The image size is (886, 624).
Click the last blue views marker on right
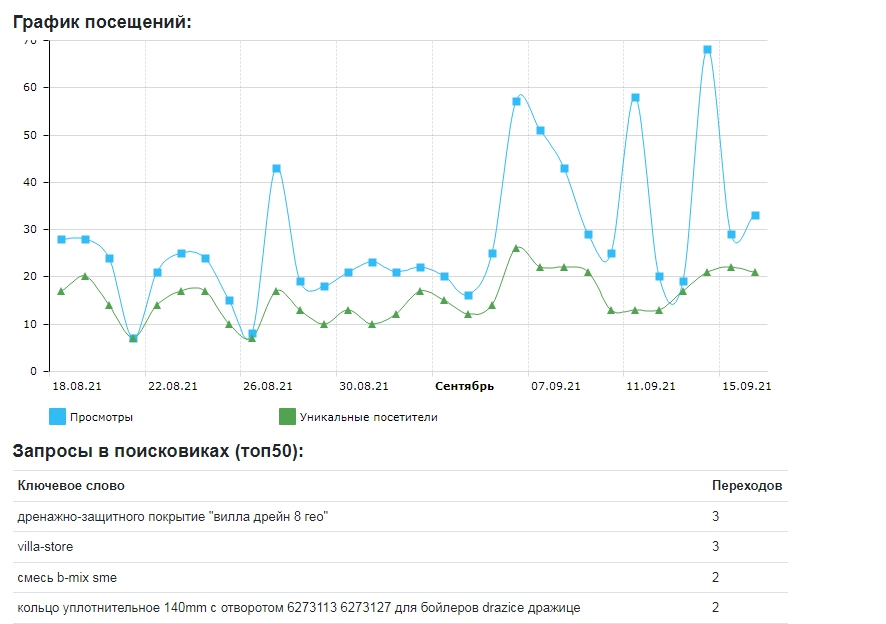pos(755,215)
